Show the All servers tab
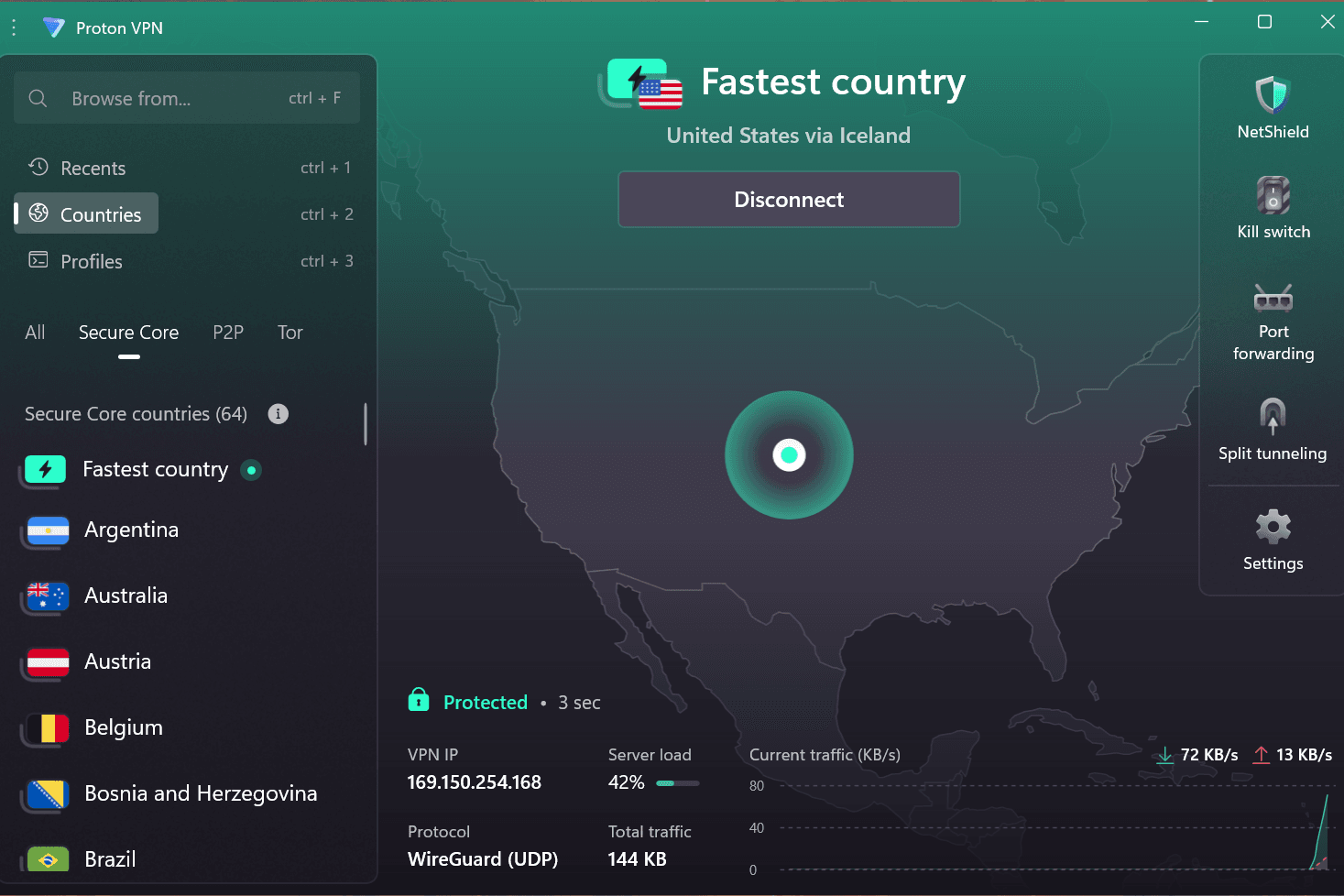This screenshot has width=1344, height=896. [35, 333]
